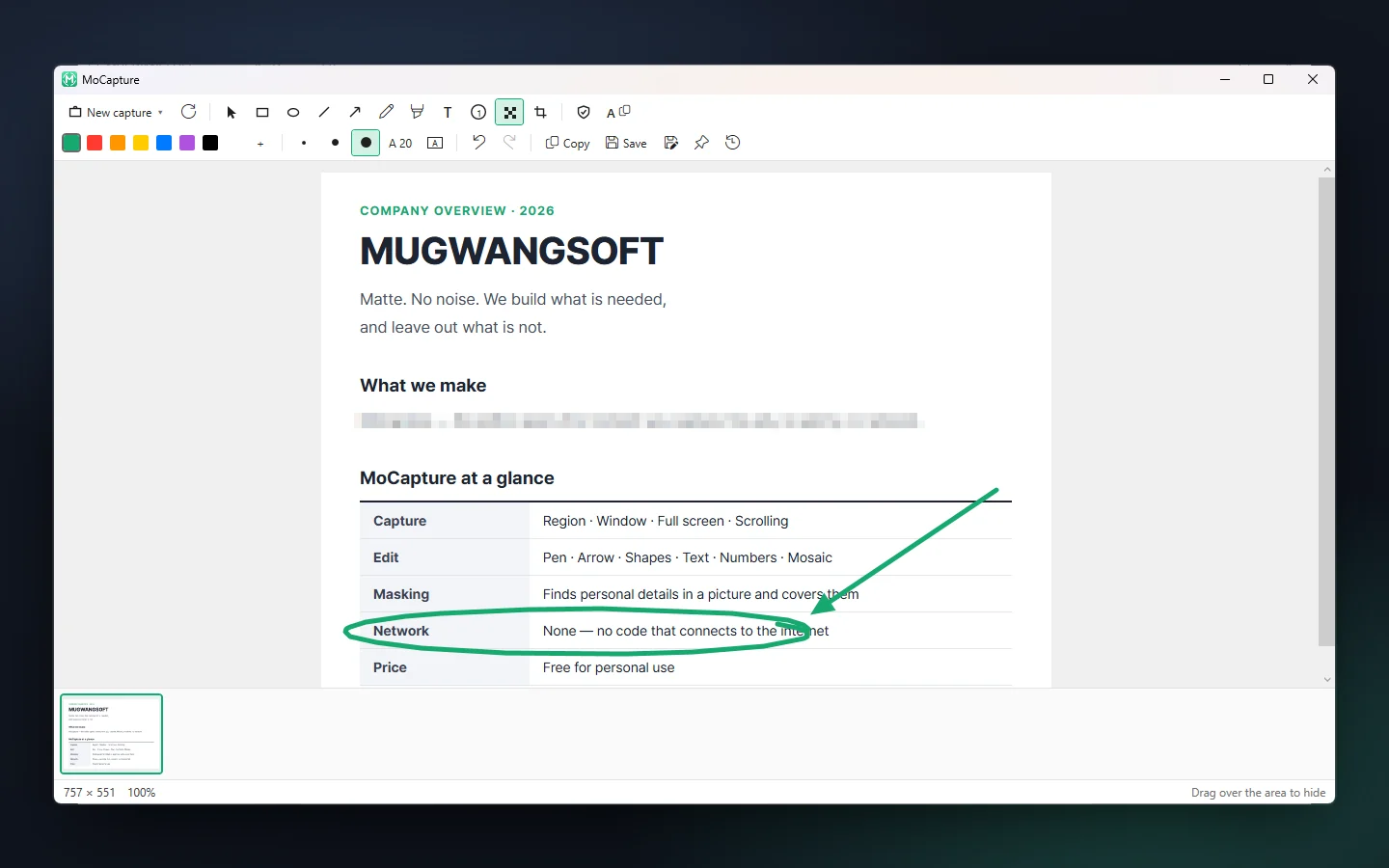Open the A 20 font size control

pyautogui.click(x=400, y=144)
